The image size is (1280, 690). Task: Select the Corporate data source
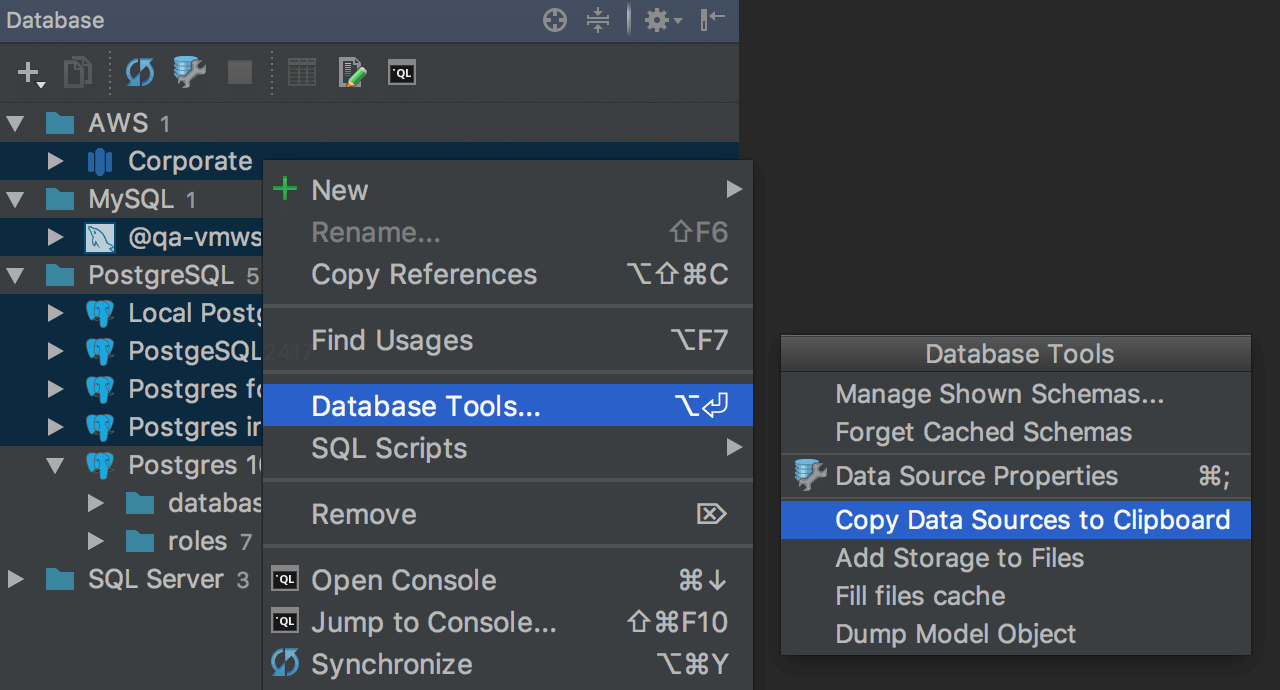click(x=190, y=161)
